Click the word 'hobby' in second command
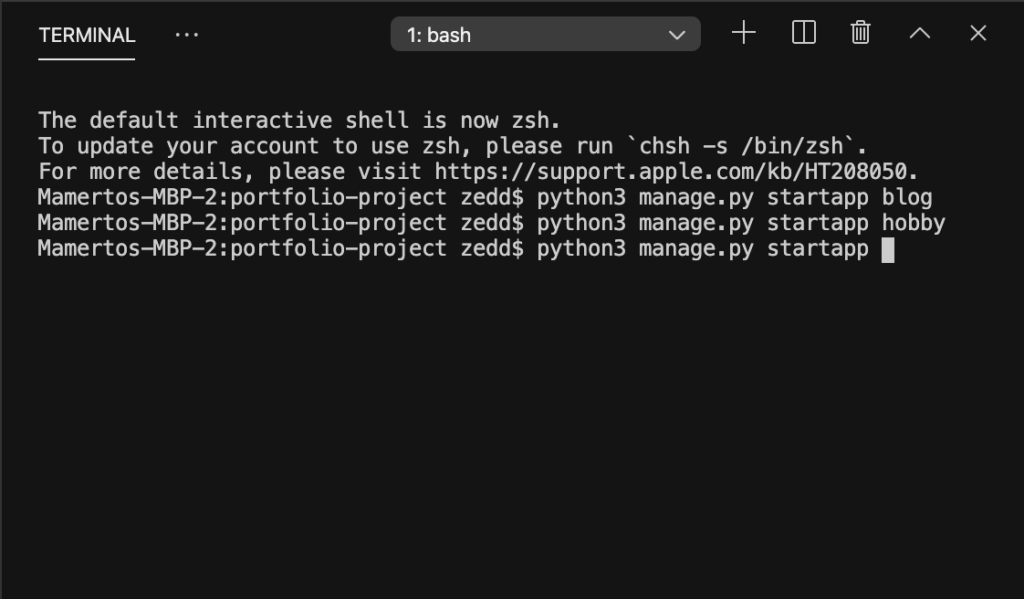 tap(913, 223)
